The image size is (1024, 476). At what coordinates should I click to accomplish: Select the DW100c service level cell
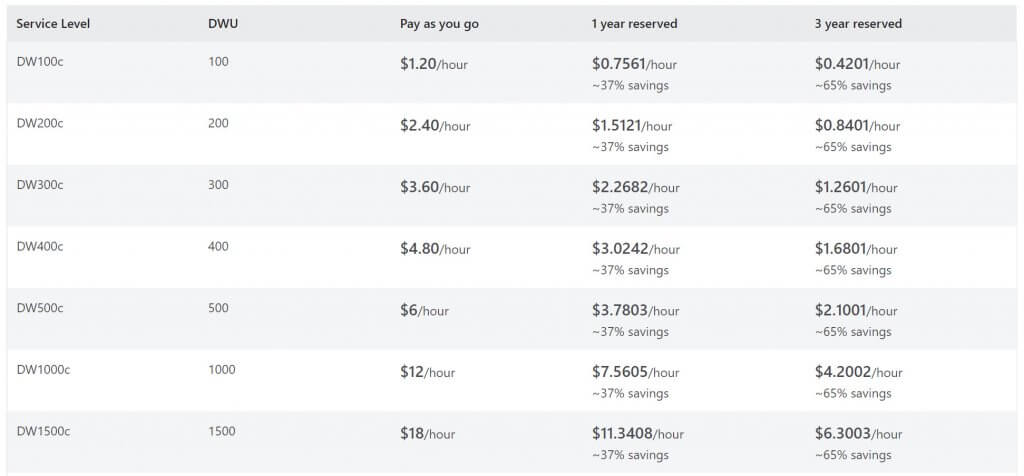[x=40, y=62]
